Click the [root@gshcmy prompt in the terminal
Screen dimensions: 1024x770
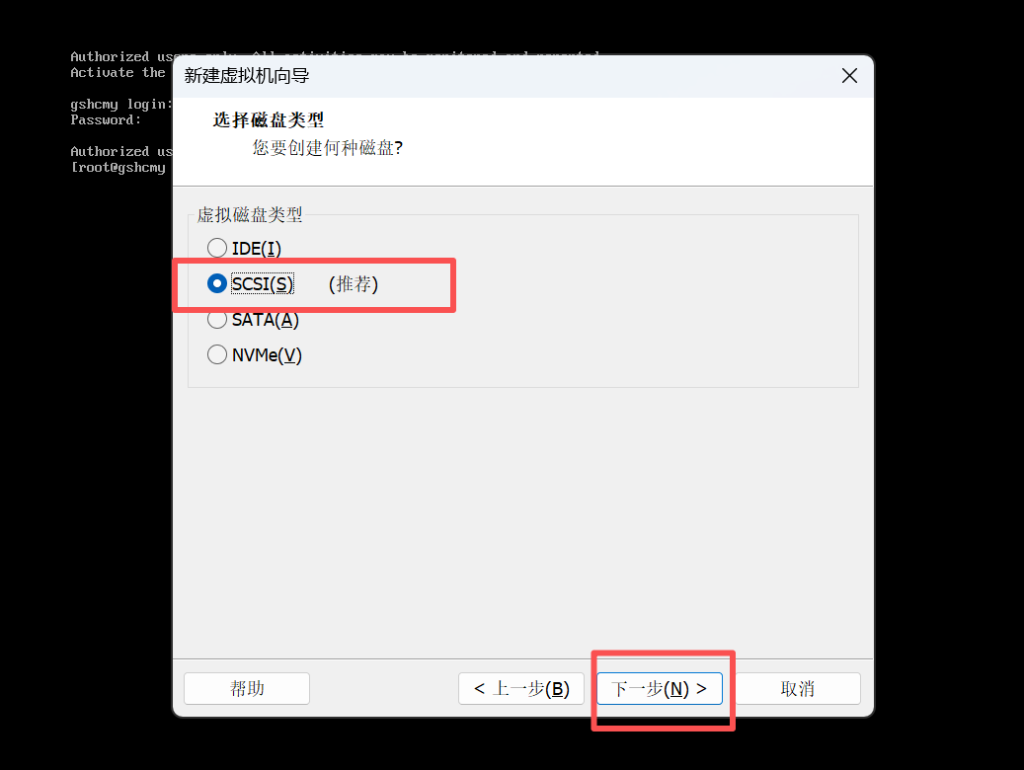click(118, 168)
